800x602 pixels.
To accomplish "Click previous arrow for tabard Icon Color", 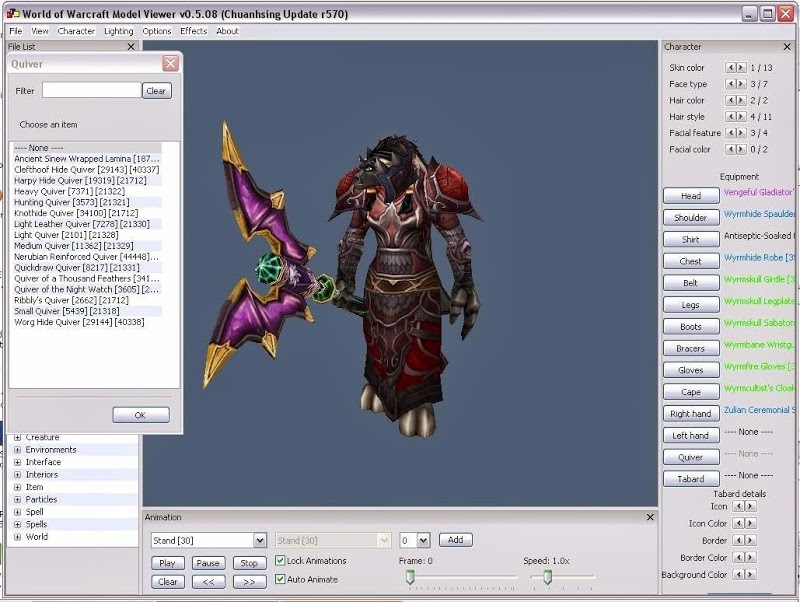I will [738, 523].
